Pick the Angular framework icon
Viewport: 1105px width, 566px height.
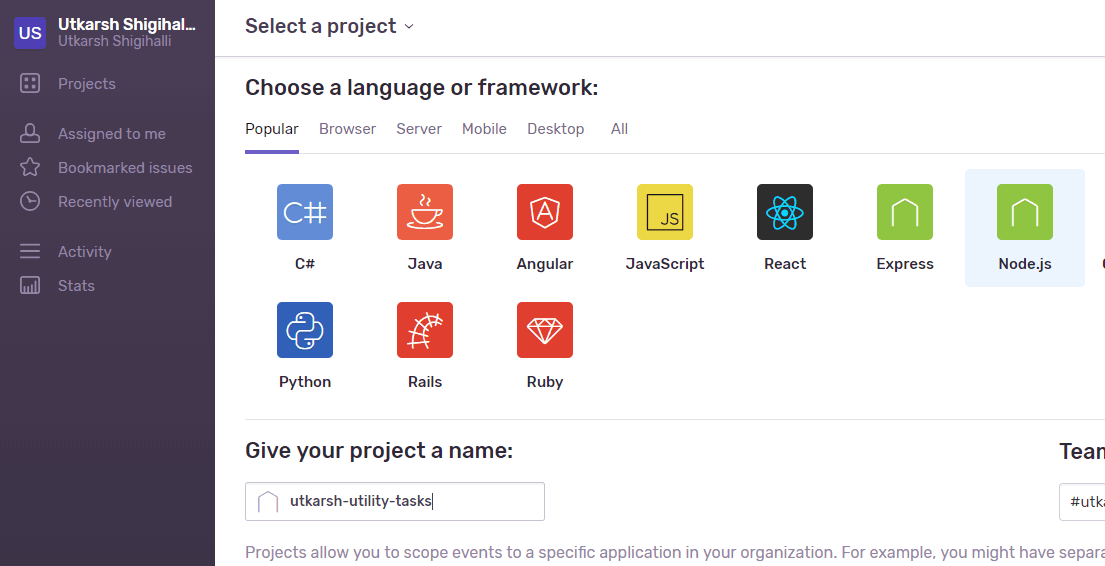(x=545, y=212)
